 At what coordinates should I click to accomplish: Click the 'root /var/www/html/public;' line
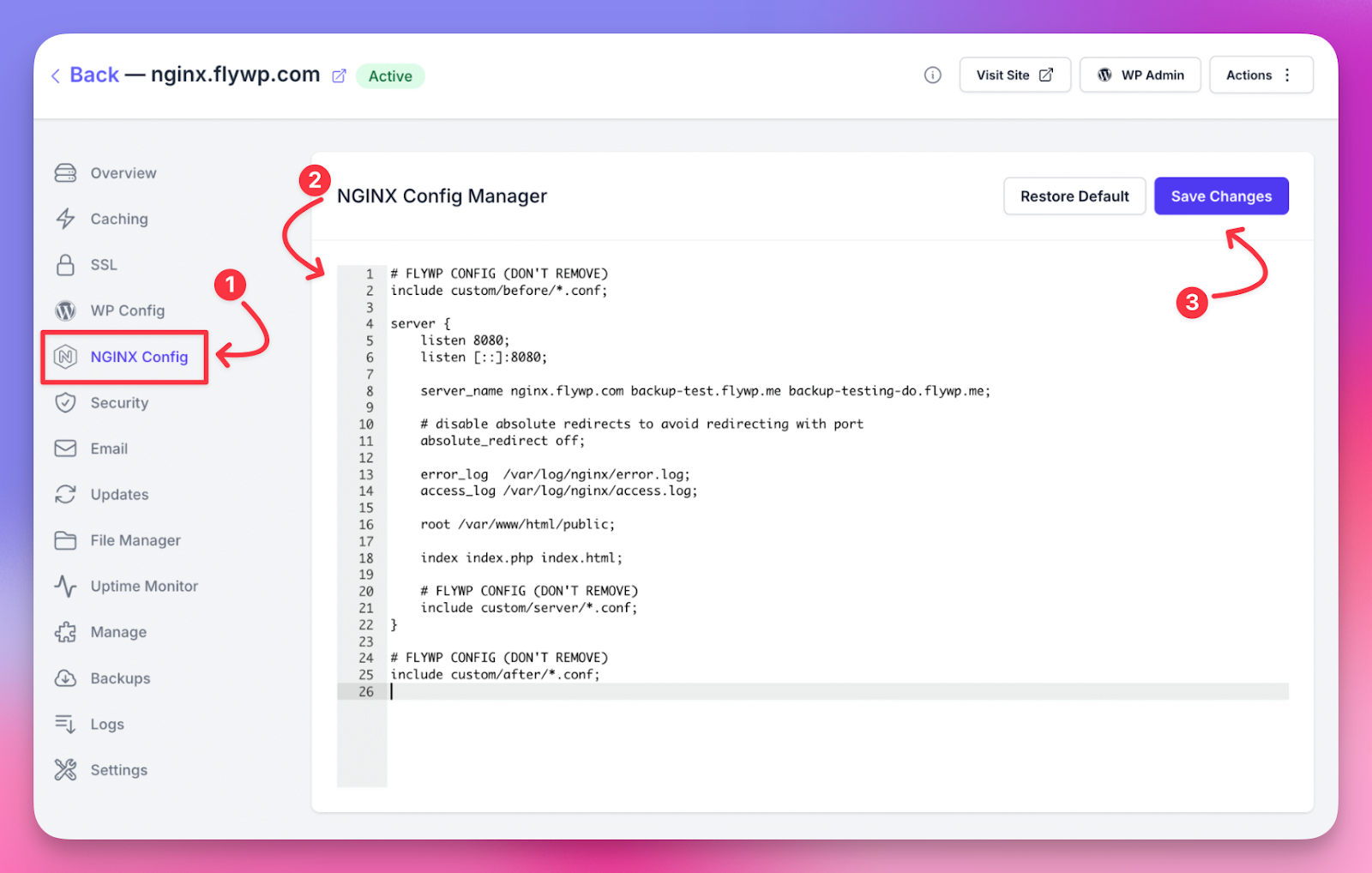(x=517, y=524)
